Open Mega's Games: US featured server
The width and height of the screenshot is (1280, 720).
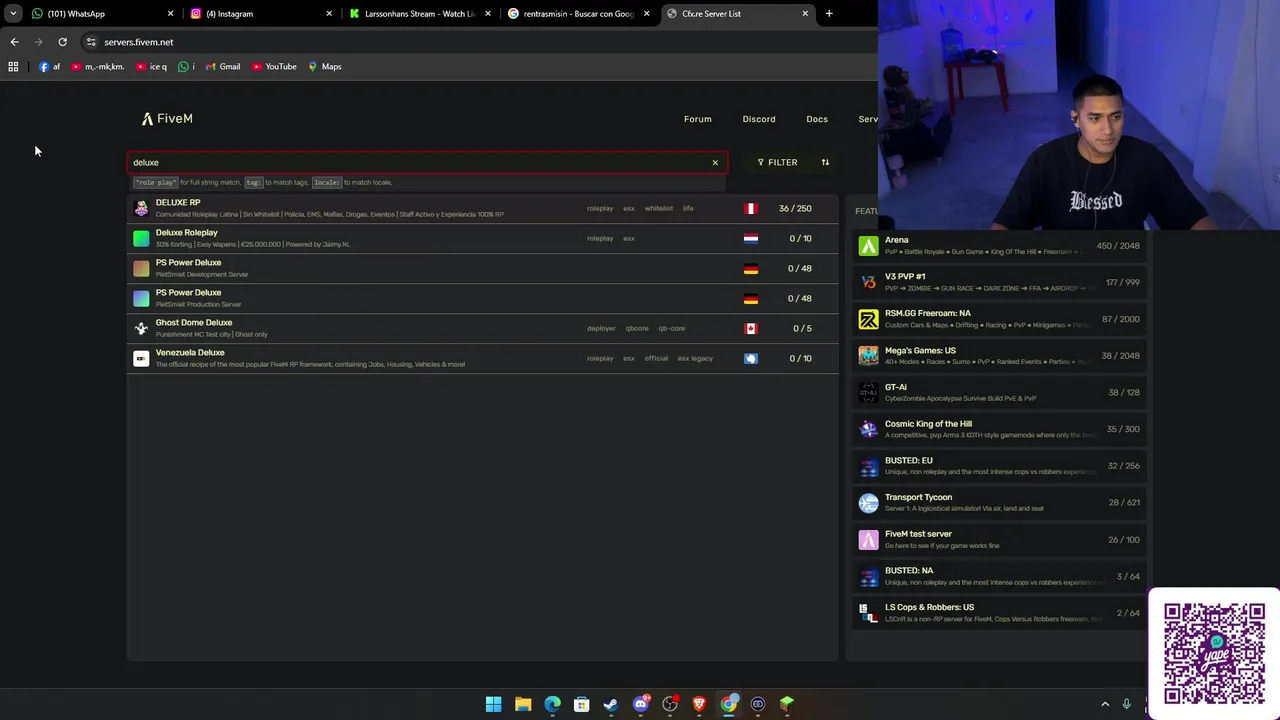[x=999, y=356]
